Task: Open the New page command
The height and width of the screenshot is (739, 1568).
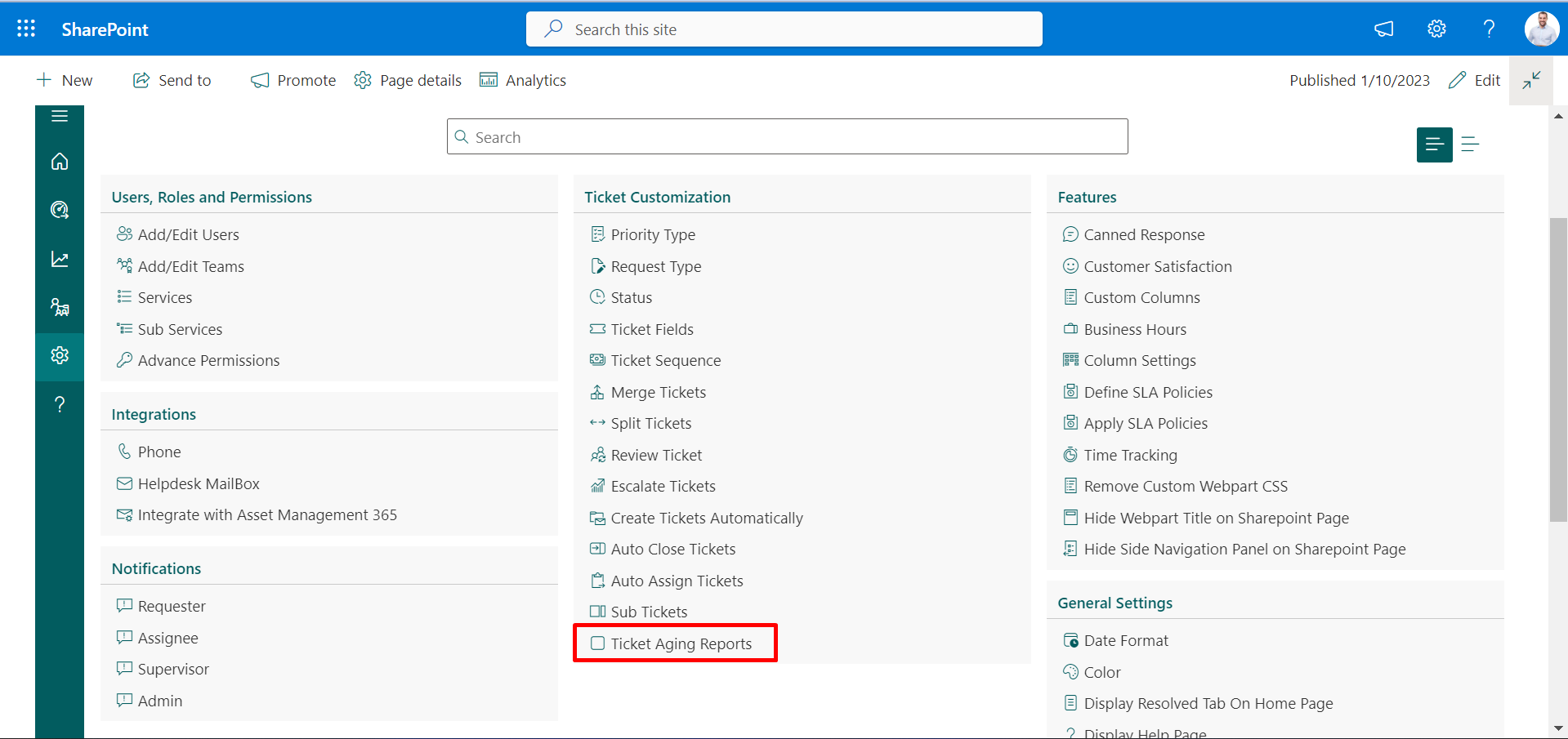Action: [65, 80]
